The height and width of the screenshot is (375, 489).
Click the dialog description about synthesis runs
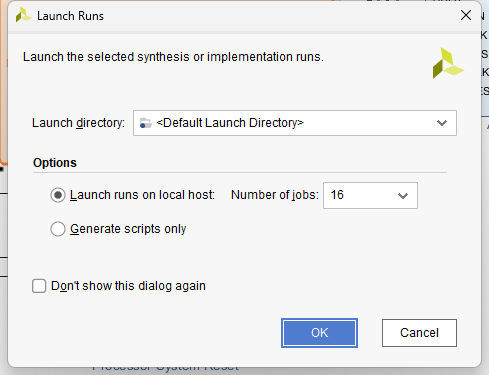point(173,57)
